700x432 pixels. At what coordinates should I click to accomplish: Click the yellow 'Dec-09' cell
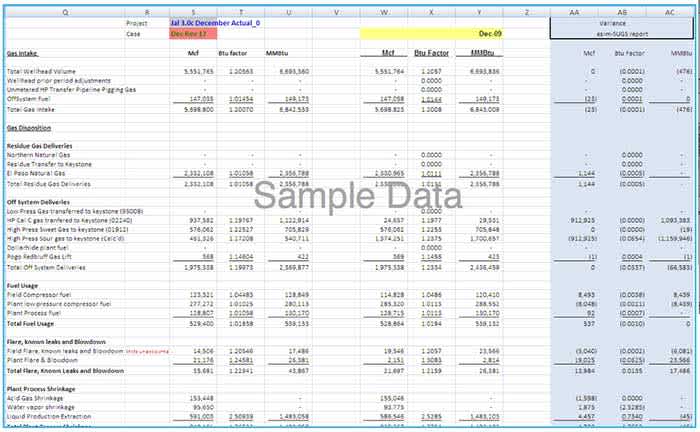pos(431,34)
